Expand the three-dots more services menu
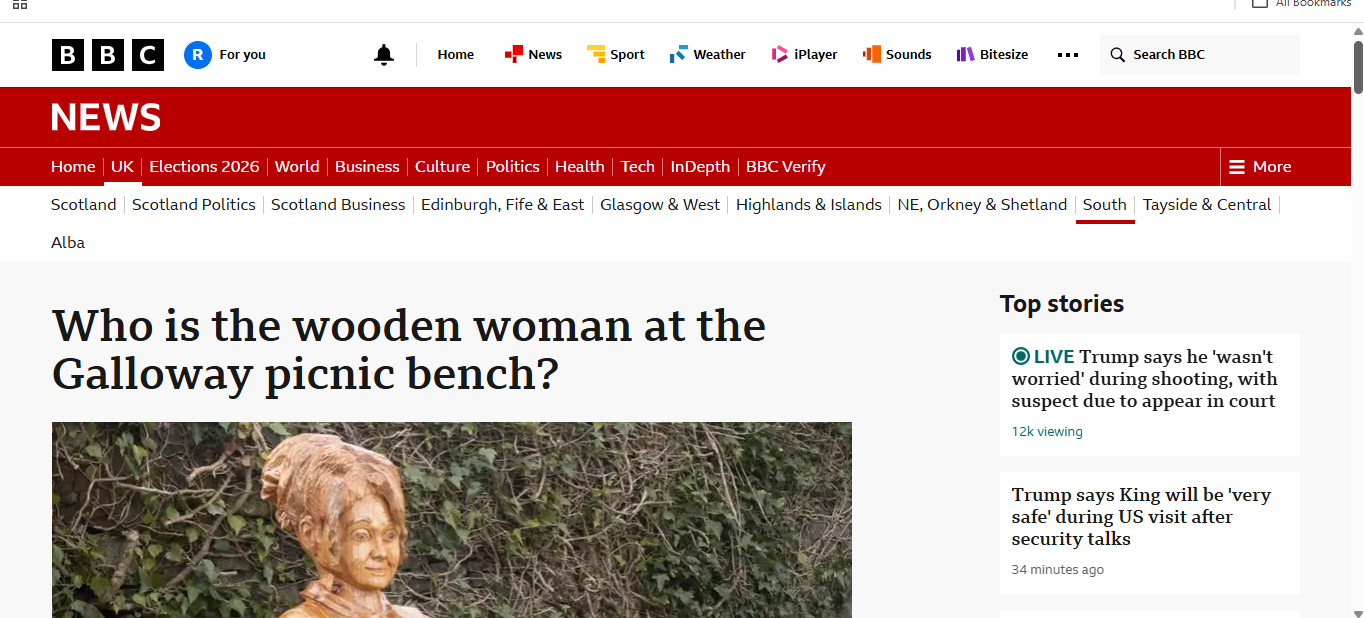 coord(1067,55)
